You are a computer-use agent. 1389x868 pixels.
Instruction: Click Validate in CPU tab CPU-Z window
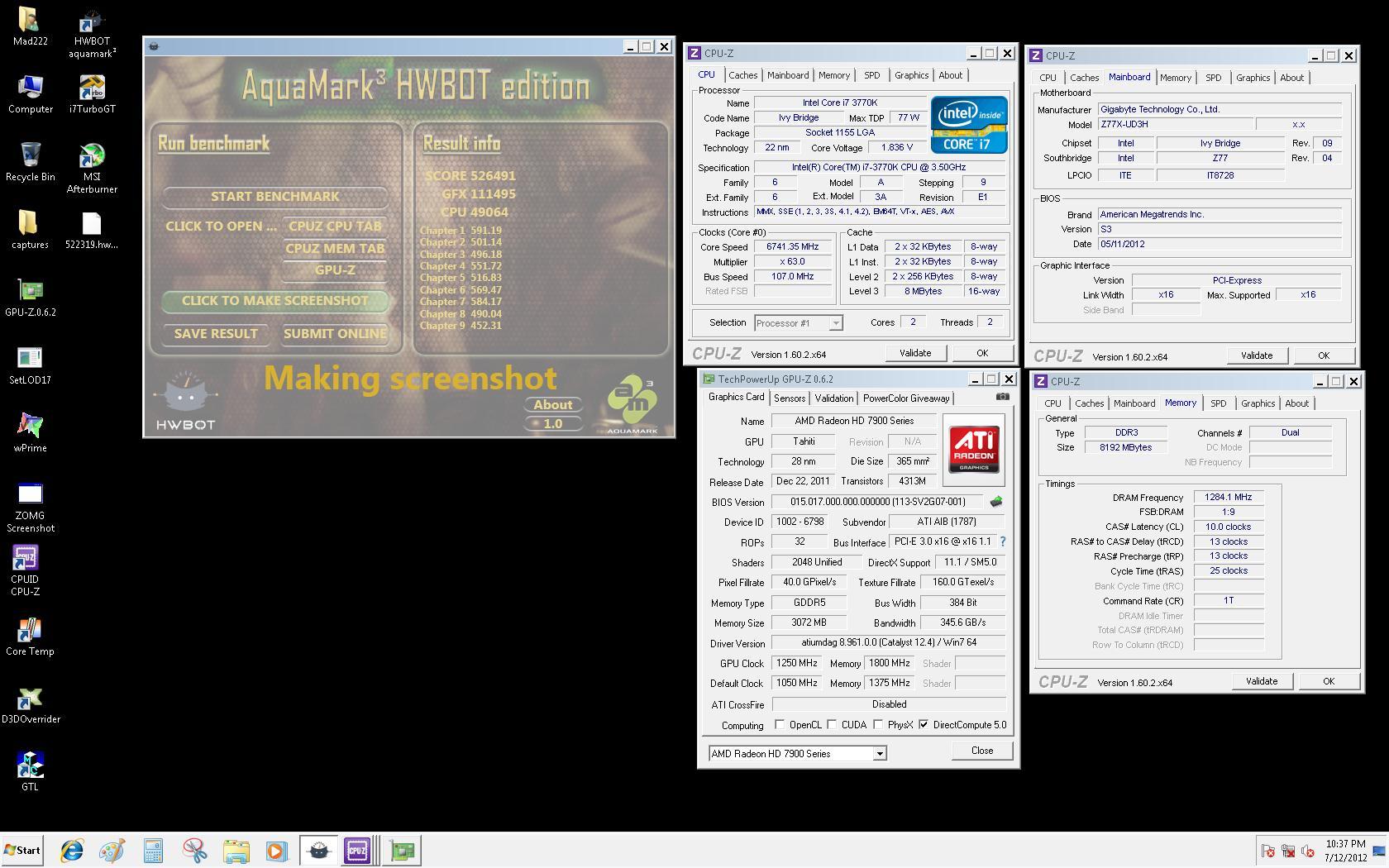[915, 353]
